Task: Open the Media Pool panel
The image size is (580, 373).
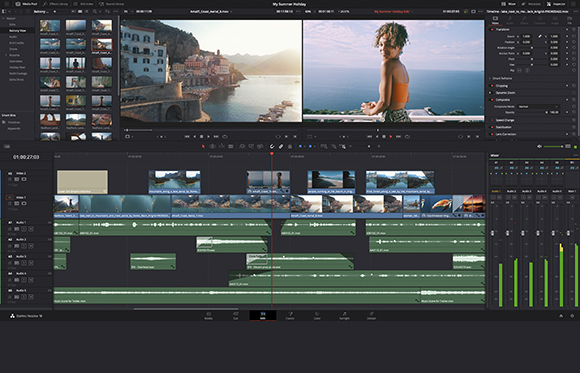Action: click(26, 4)
